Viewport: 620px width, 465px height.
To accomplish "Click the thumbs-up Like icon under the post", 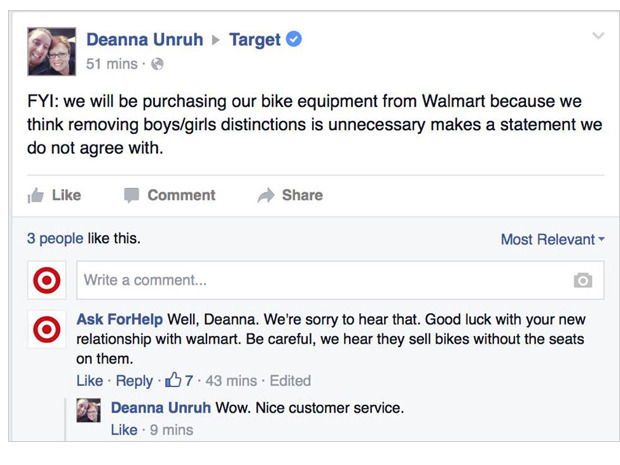I will click(36, 195).
